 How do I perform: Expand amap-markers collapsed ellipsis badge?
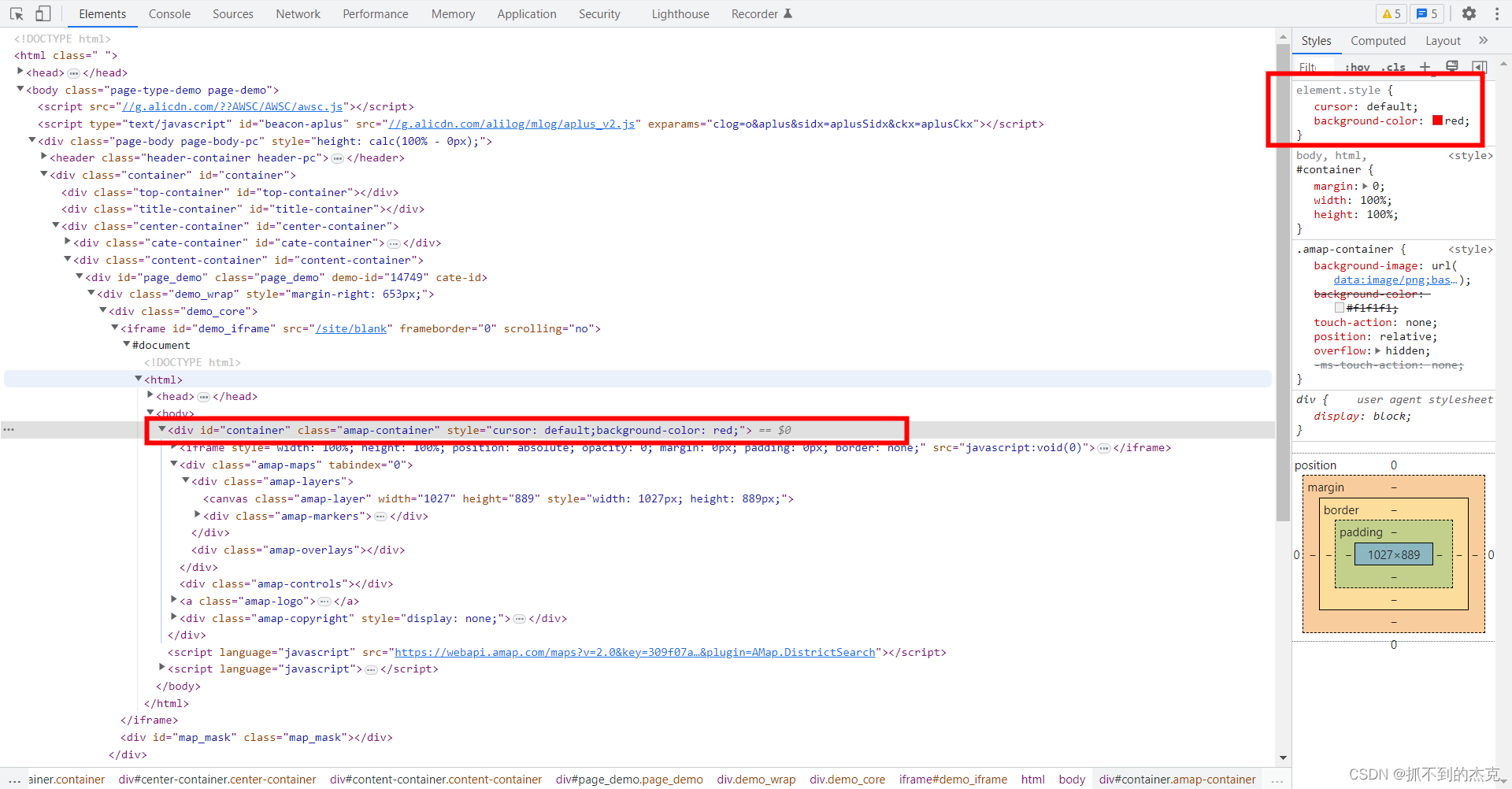click(x=380, y=517)
